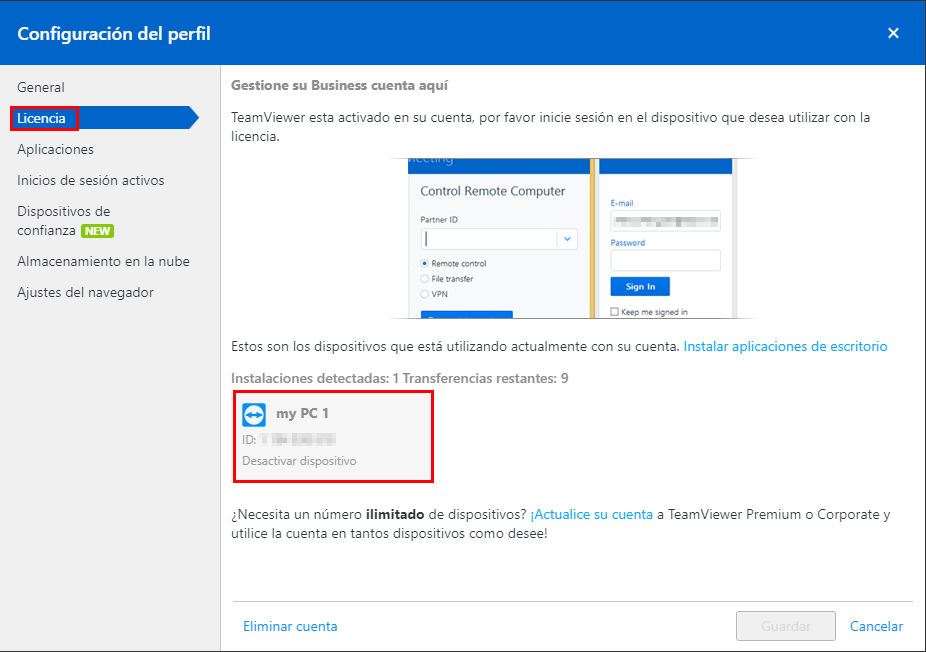Select the Remote control radio option in preview

point(425,263)
